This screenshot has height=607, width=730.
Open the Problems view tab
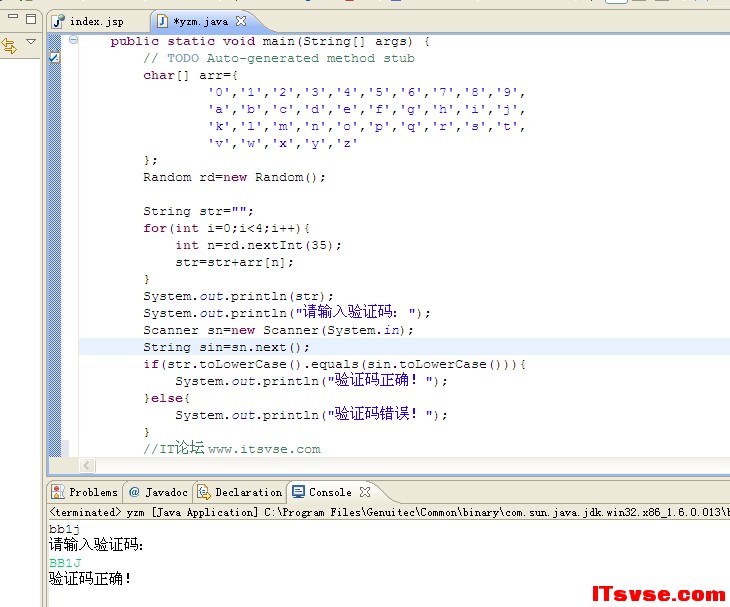85,492
